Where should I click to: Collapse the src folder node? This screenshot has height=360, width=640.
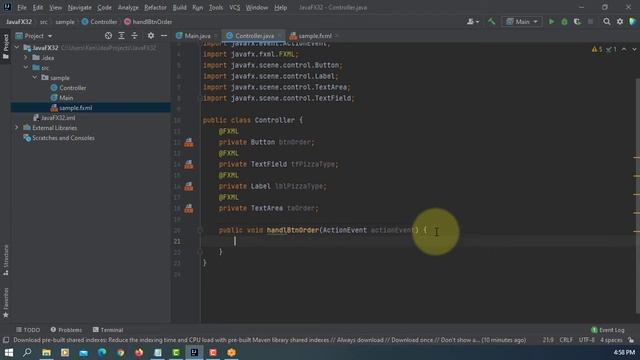click(26, 67)
